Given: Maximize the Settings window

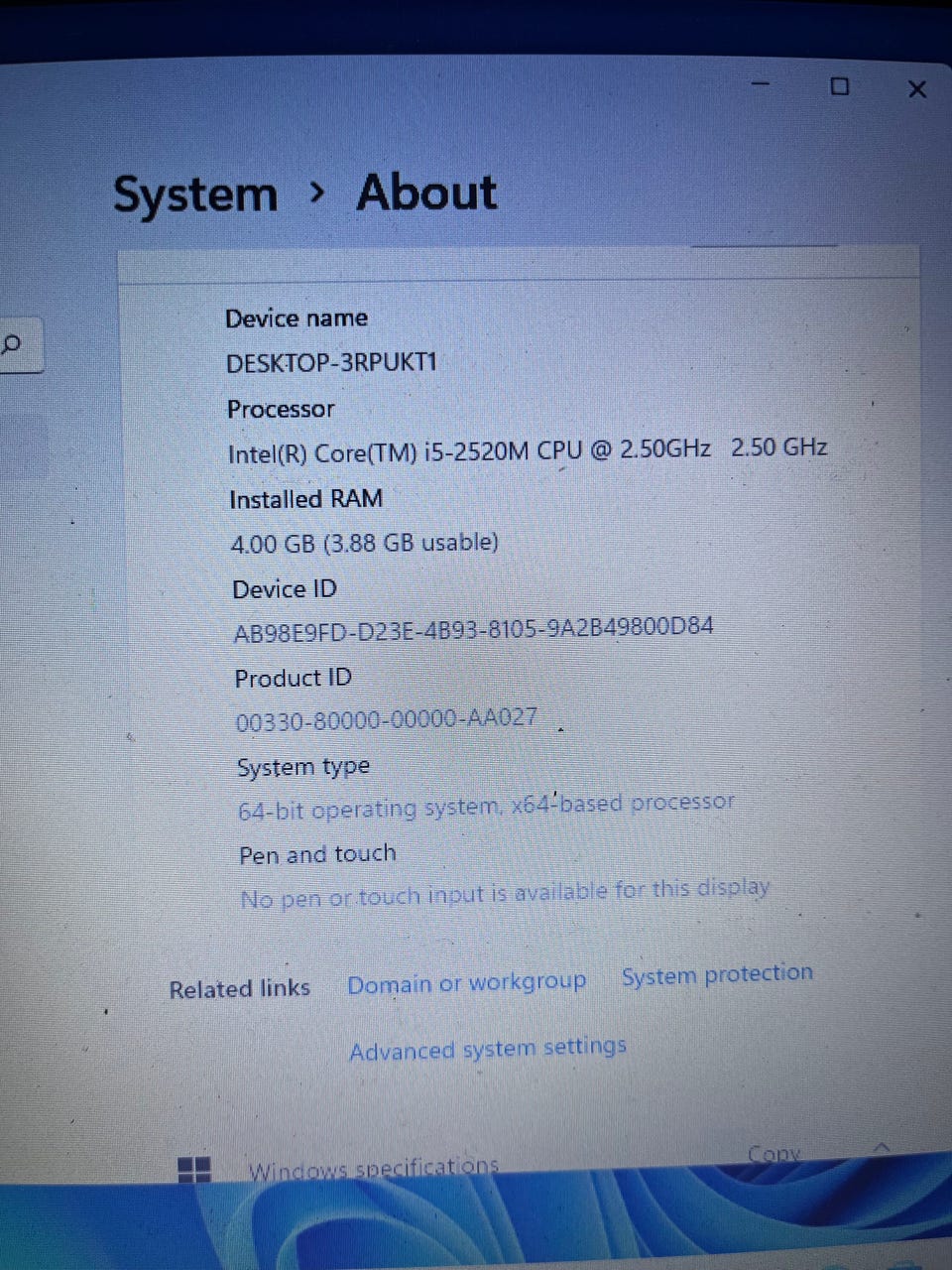Looking at the screenshot, I should tap(840, 86).
